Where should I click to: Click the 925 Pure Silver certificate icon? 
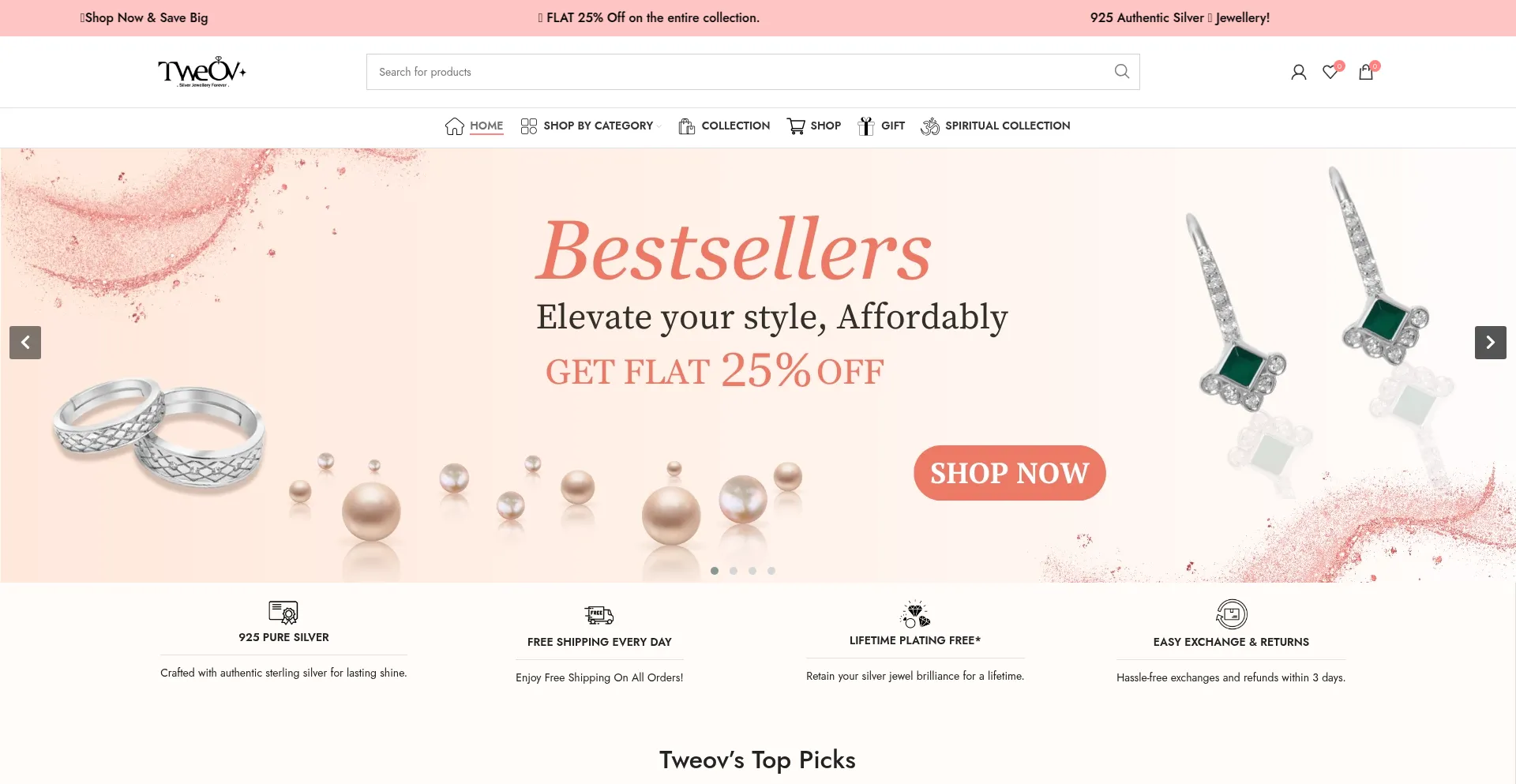(283, 613)
